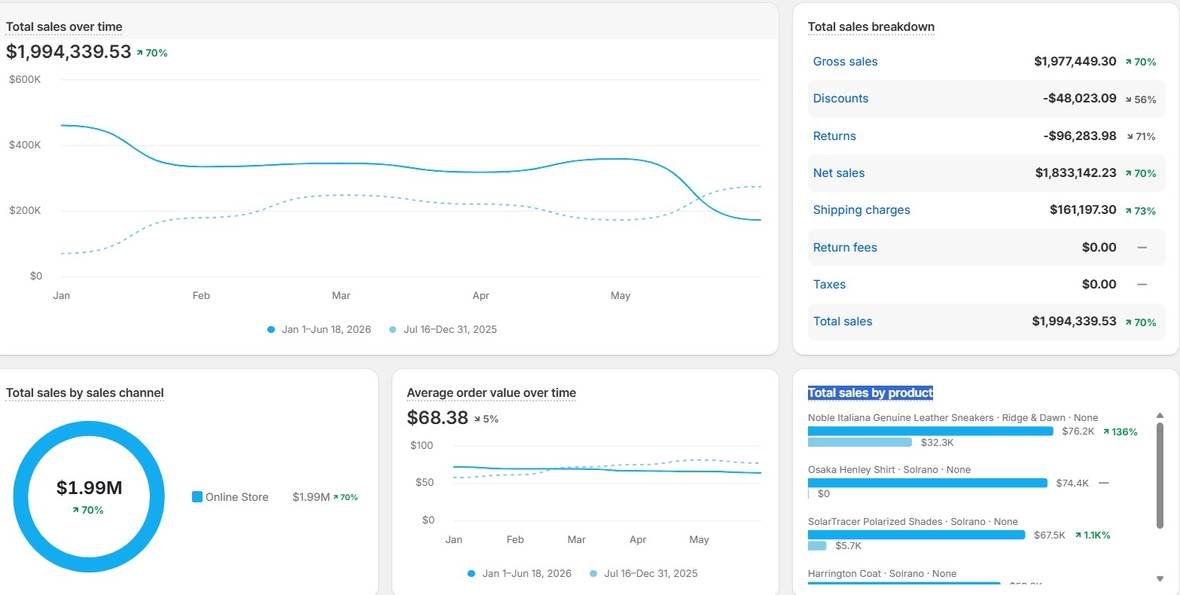Open the Total sales breakdown row link
Viewport: 1180px width, 595px height.
coord(842,321)
